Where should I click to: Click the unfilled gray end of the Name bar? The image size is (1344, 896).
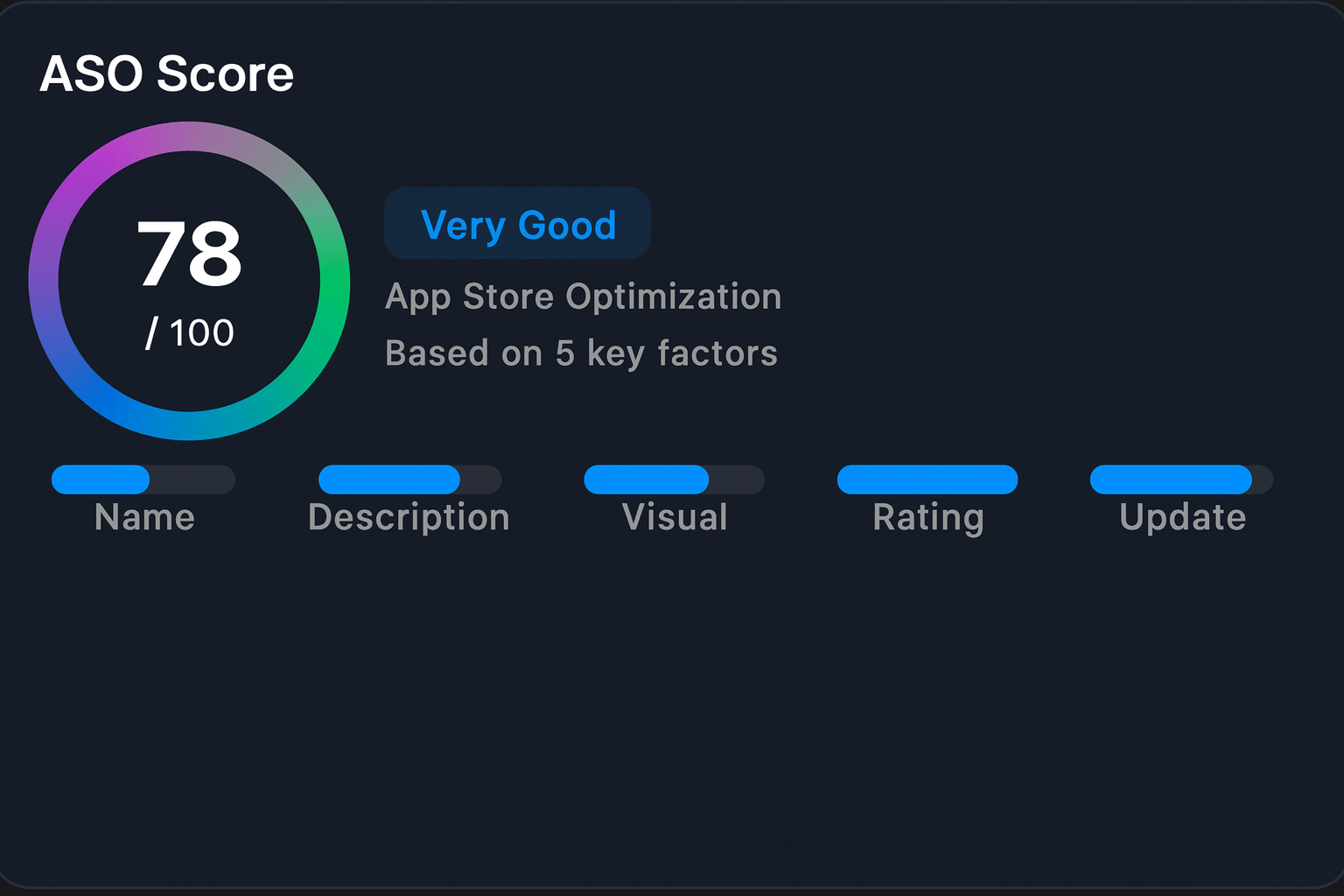[x=192, y=479]
